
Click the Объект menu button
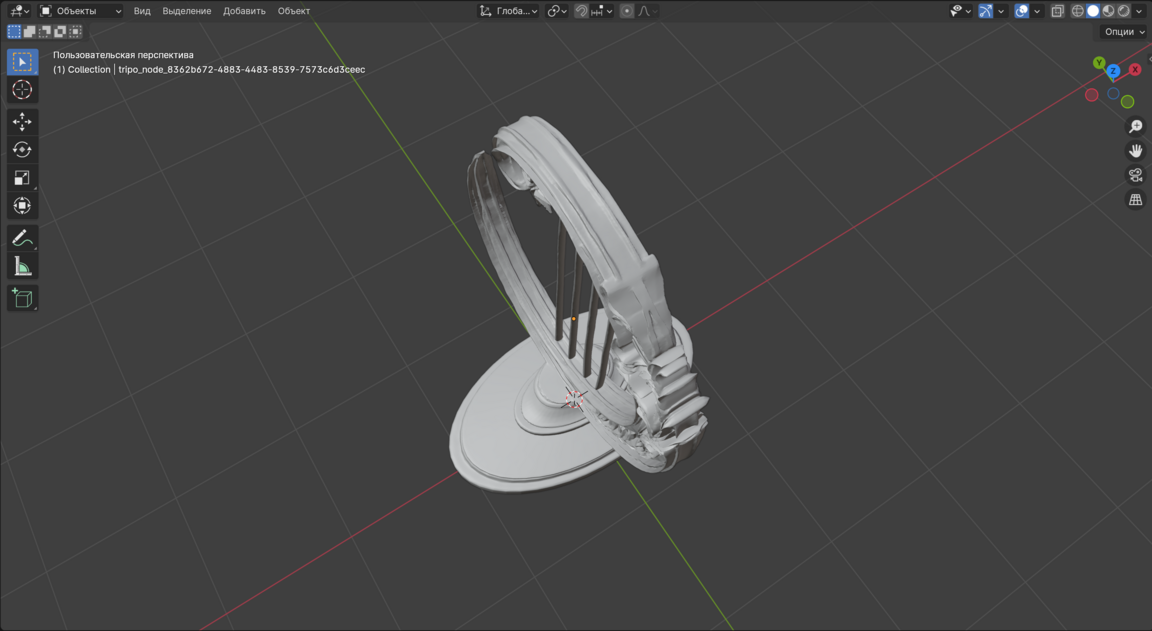294,11
